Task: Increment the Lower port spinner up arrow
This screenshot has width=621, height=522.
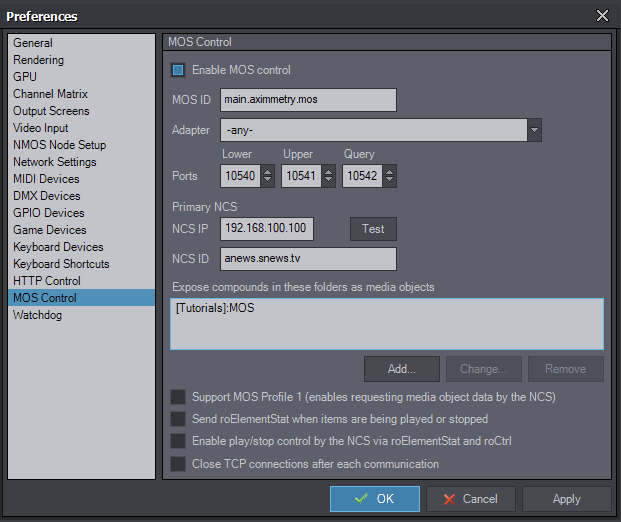Action: point(268,171)
